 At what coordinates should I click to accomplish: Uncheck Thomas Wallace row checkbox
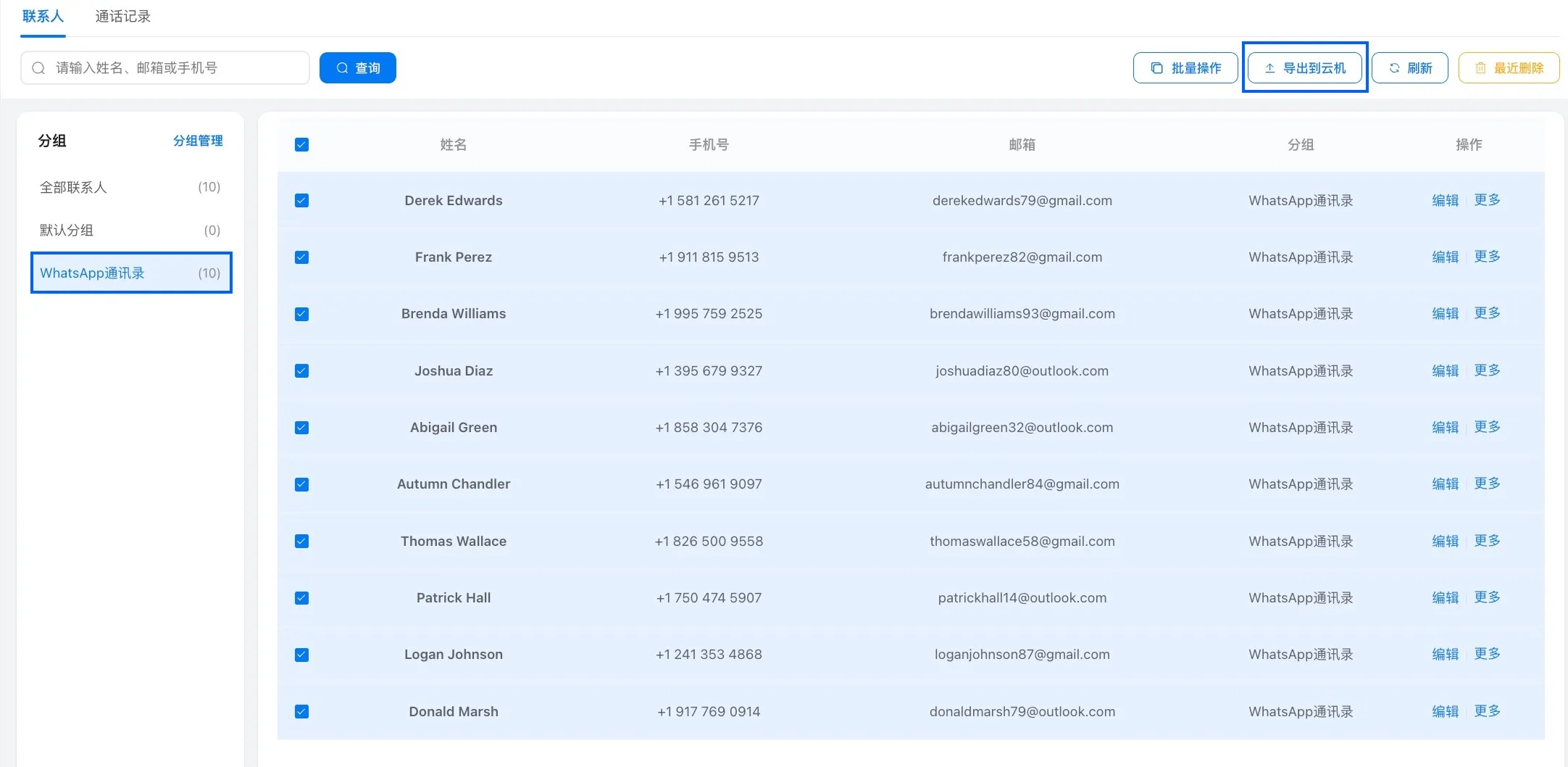pyautogui.click(x=302, y=542)
